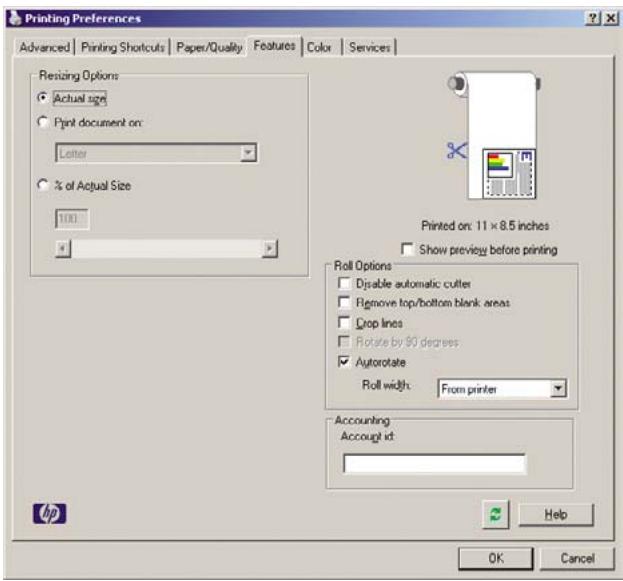Click the 'Printed on: 11 x 8.5 inches' text
The image size is (623, 581).
[x=485, y=226]
